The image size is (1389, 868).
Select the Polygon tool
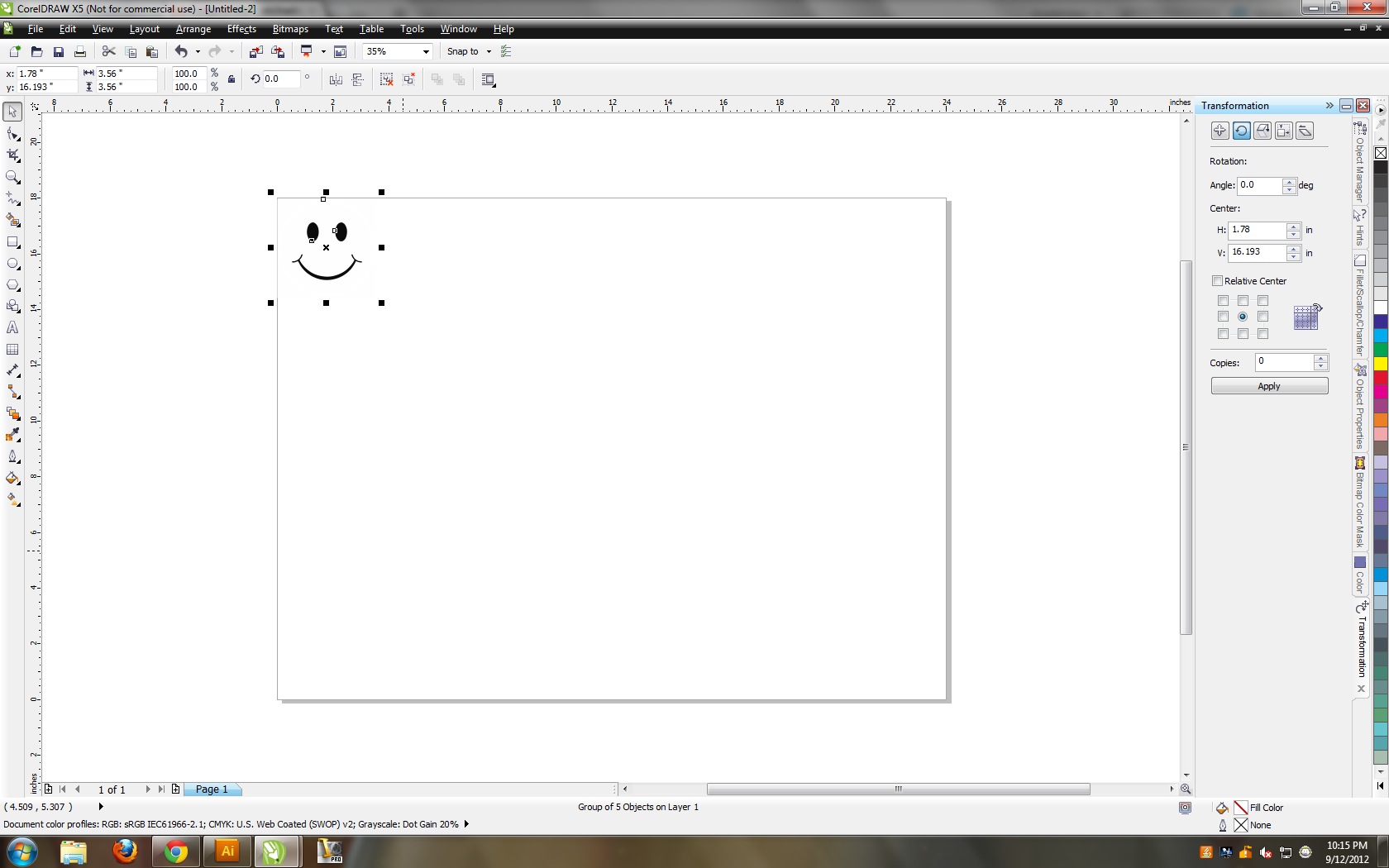click(x=12, y=285)
